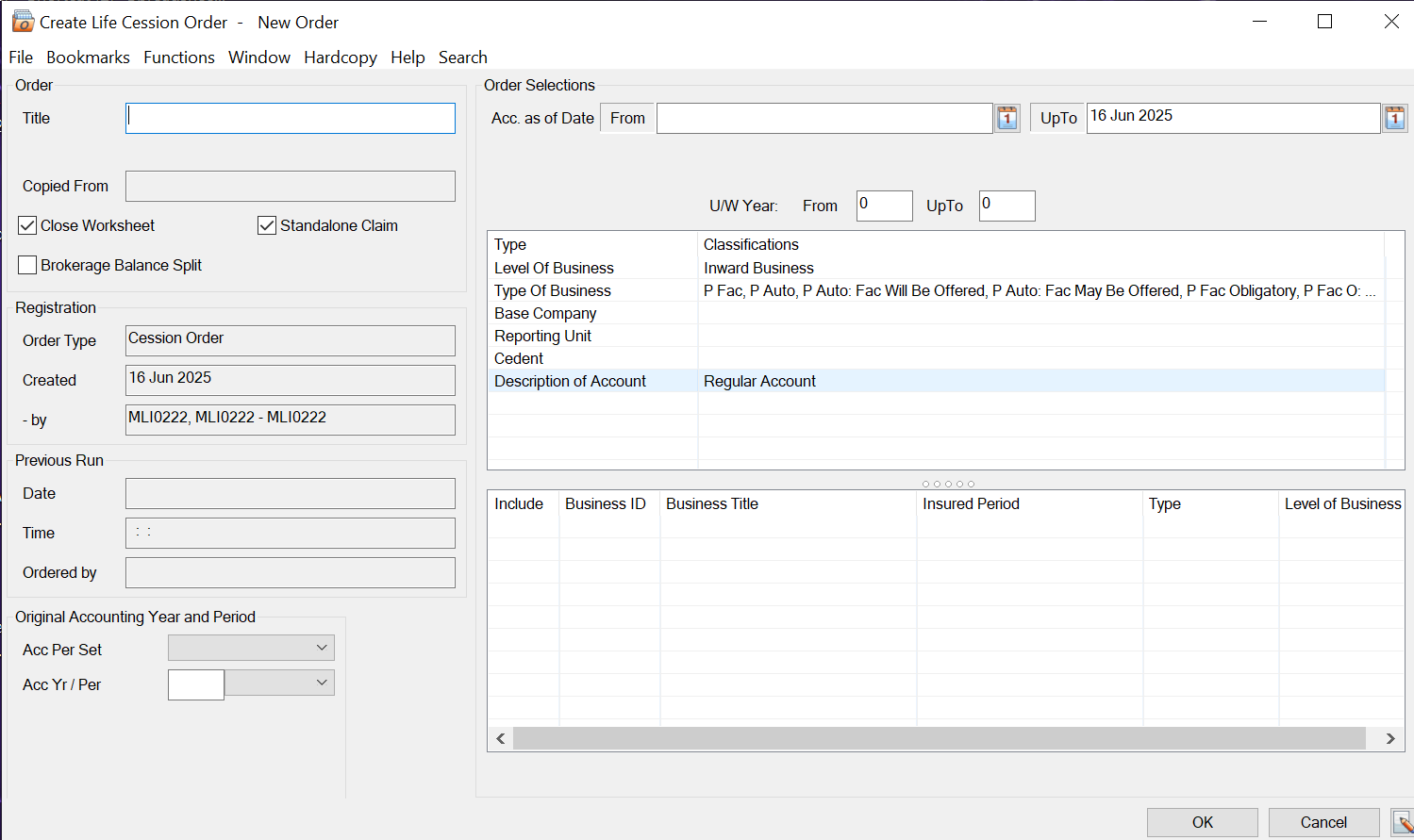
Task: Toggle the Standalone Claim checkbox
Action: pyautogui.click(x=267, y=226)
